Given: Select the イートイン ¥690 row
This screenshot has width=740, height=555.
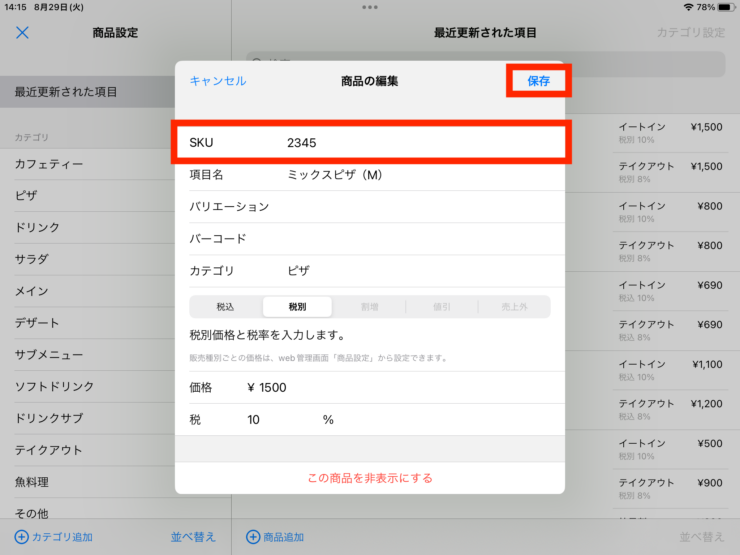Looking at the screenshot, I should click(x=670, y=291).
